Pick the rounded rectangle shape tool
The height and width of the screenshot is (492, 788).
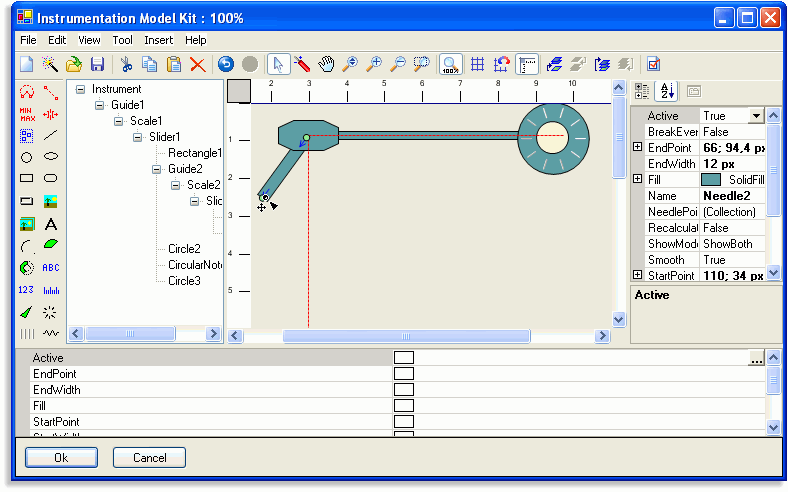[x=51, y=178]
